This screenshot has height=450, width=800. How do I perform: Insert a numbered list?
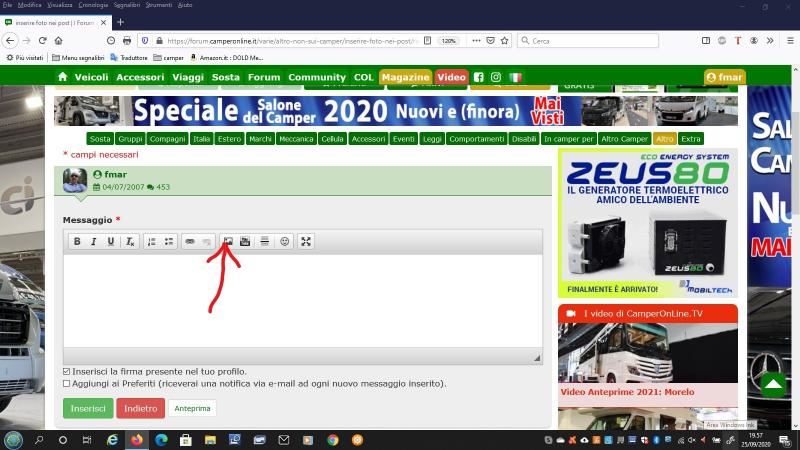pos(152,241)
